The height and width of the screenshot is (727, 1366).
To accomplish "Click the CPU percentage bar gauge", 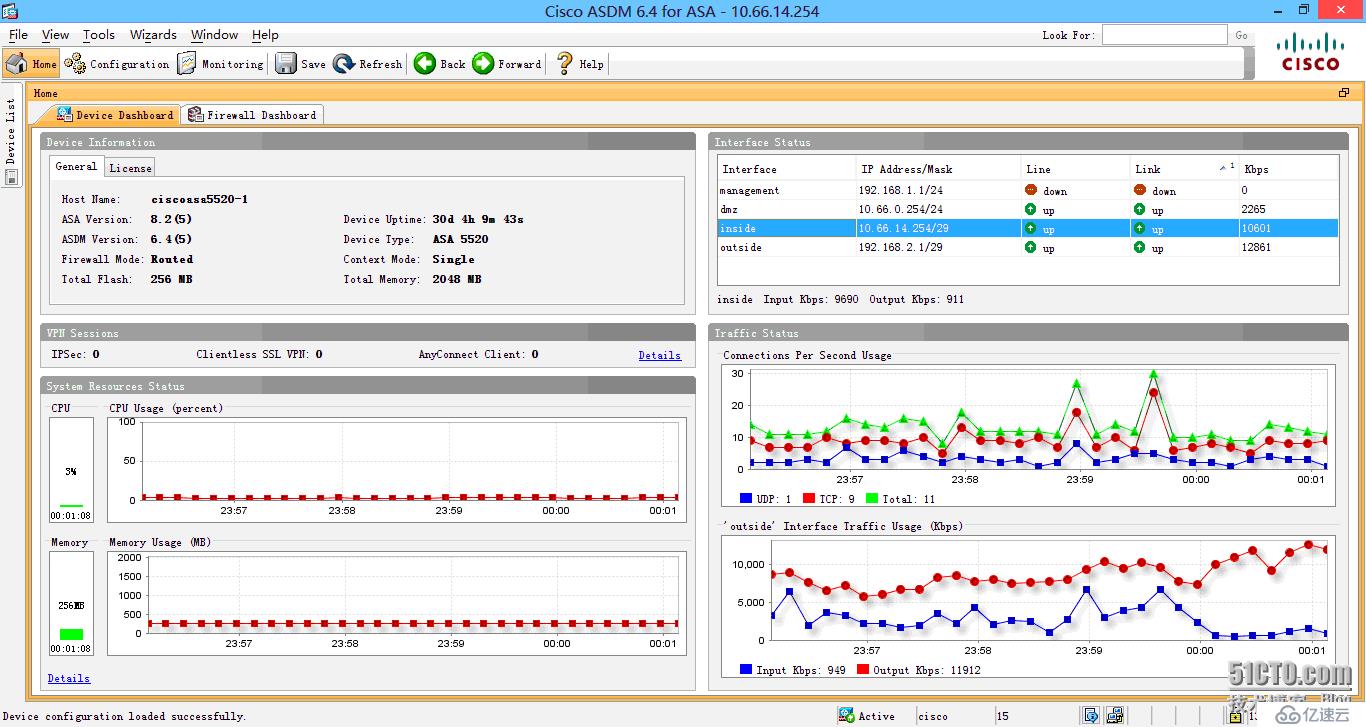I will (71, 470).
